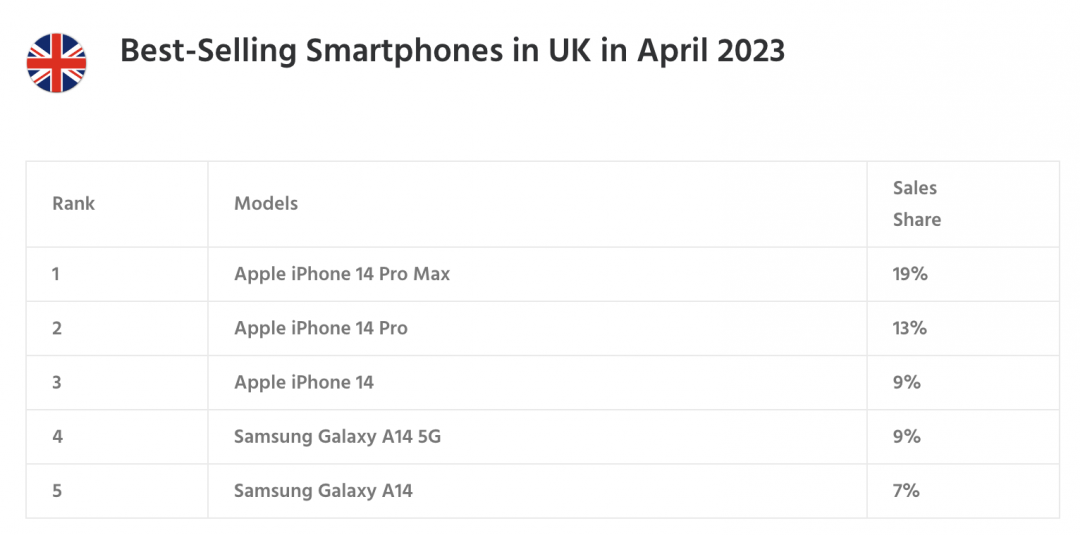Click rank number 5 cell
The image size is (1080, 535).
57,490
